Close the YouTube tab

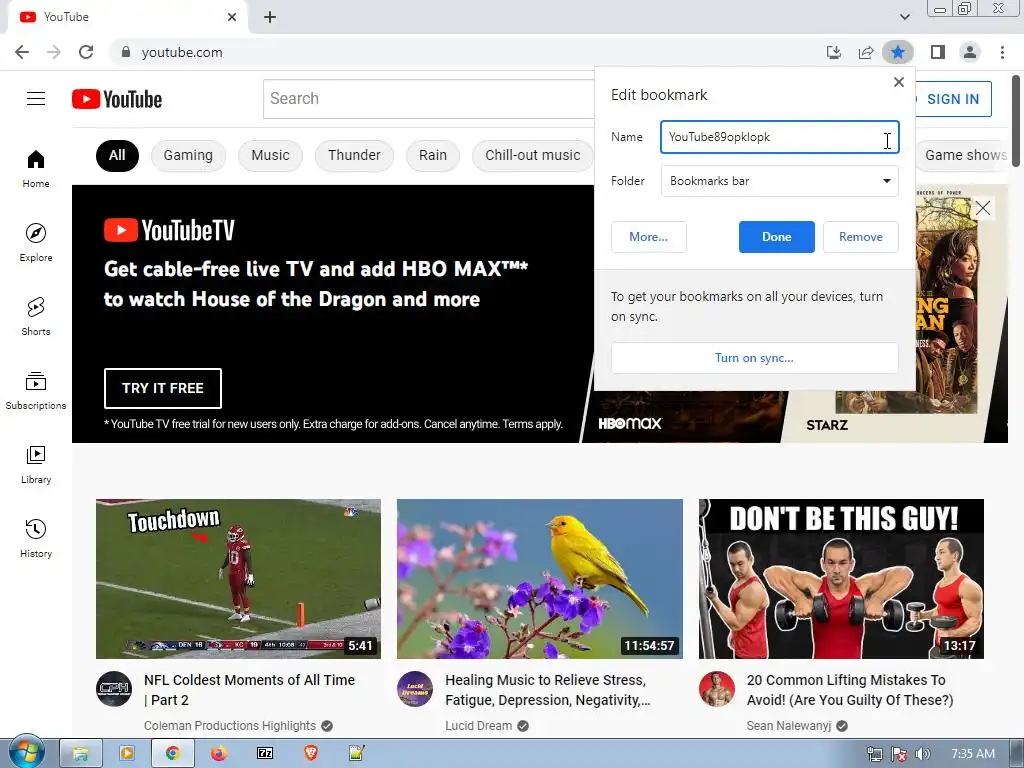pyautogui.click(x=232, y=17)
